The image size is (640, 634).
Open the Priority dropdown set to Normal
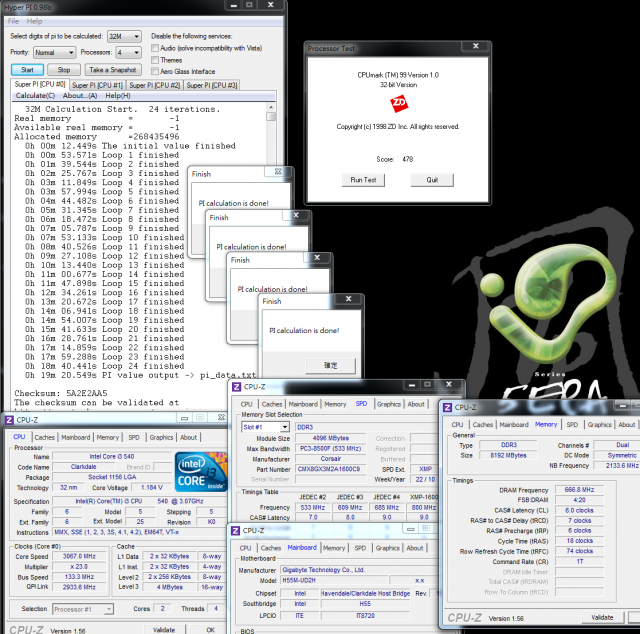[54, 53]
